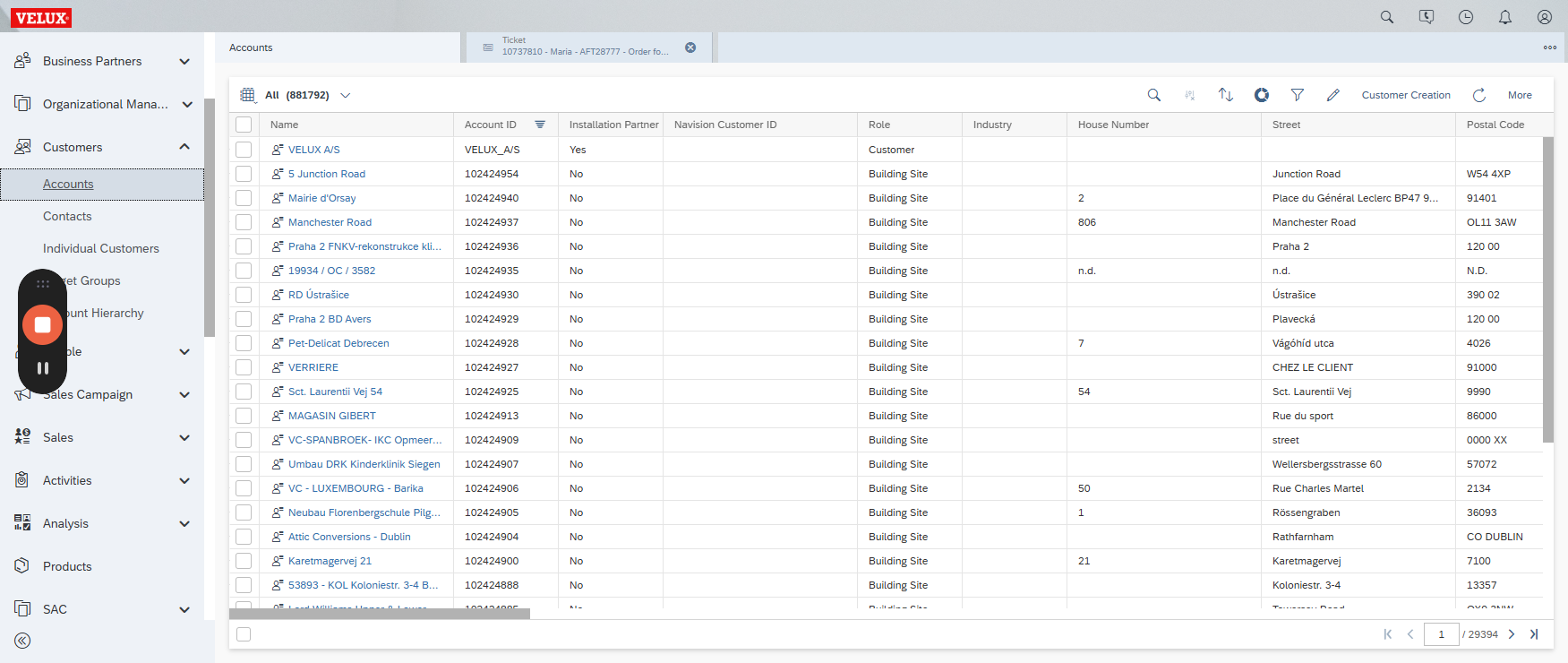
Task: Click the Customer Creation button
Action: coord(1405,95)
